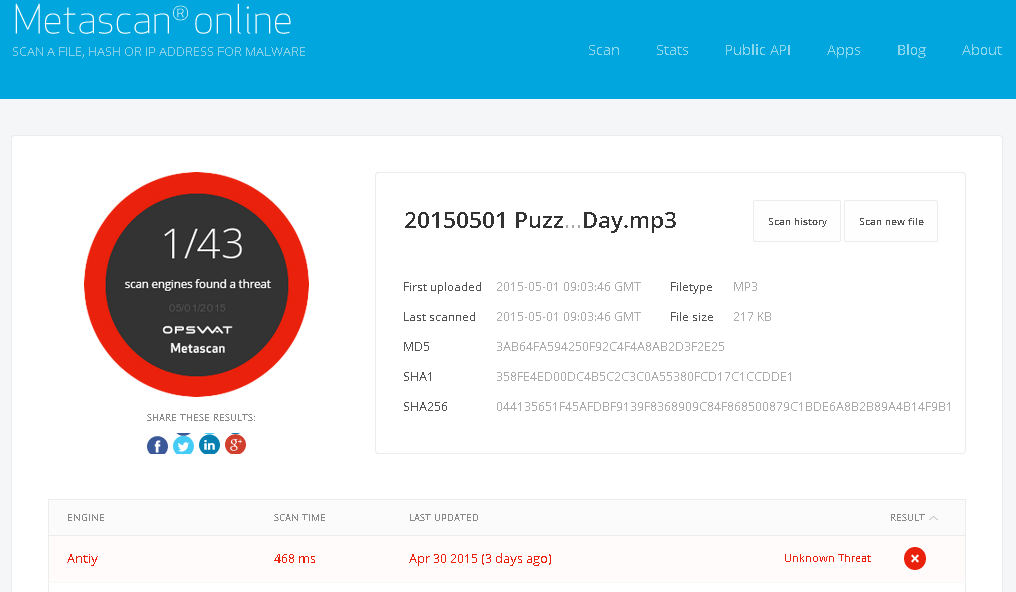Click the Scan history button
This screenshot has width=1016, height=592.
797,222
